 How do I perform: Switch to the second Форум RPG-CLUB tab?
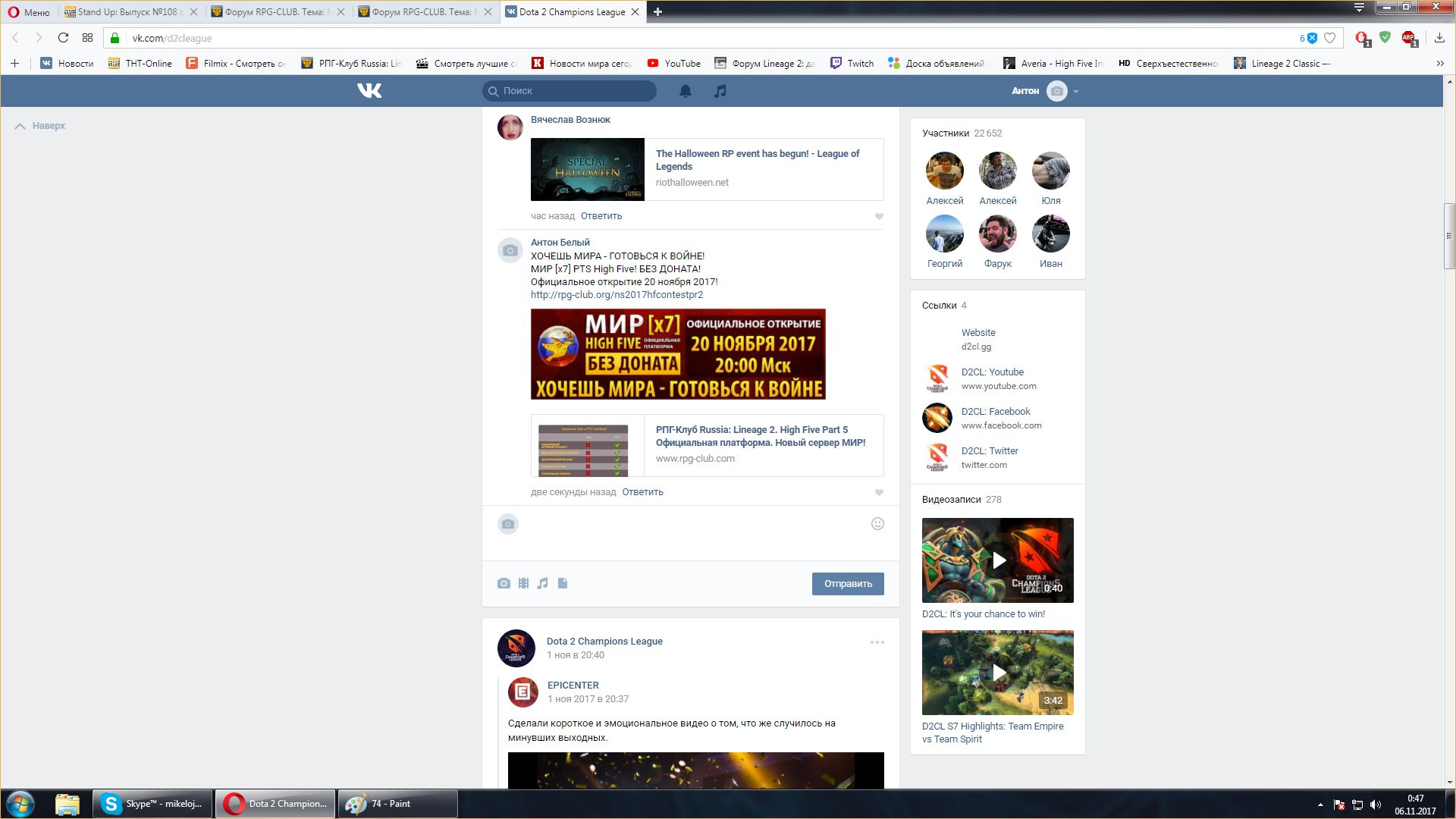[425, 11]
